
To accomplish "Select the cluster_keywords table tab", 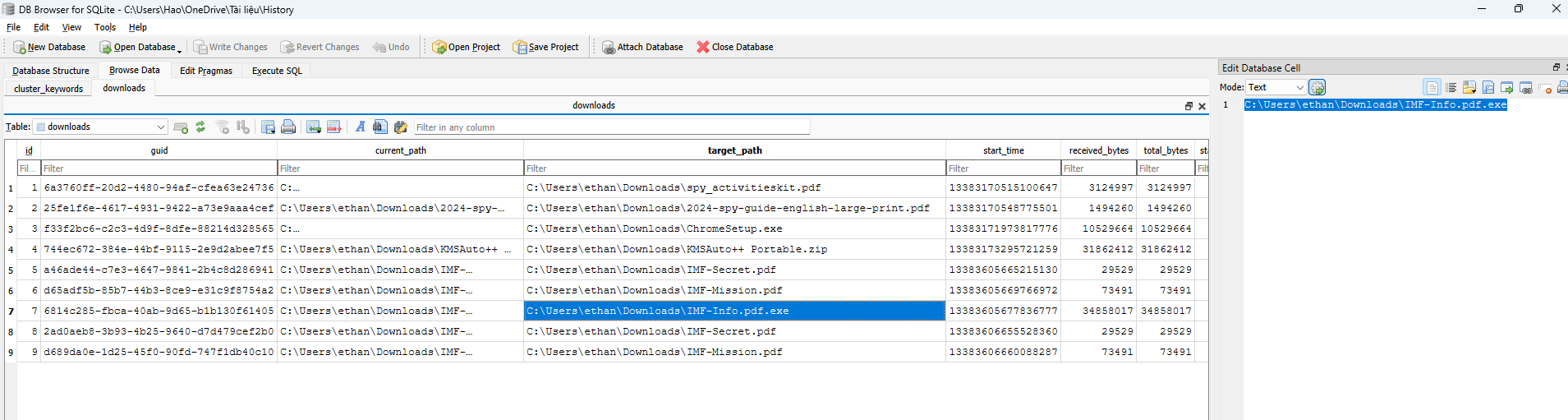I will tap(48, 89).
